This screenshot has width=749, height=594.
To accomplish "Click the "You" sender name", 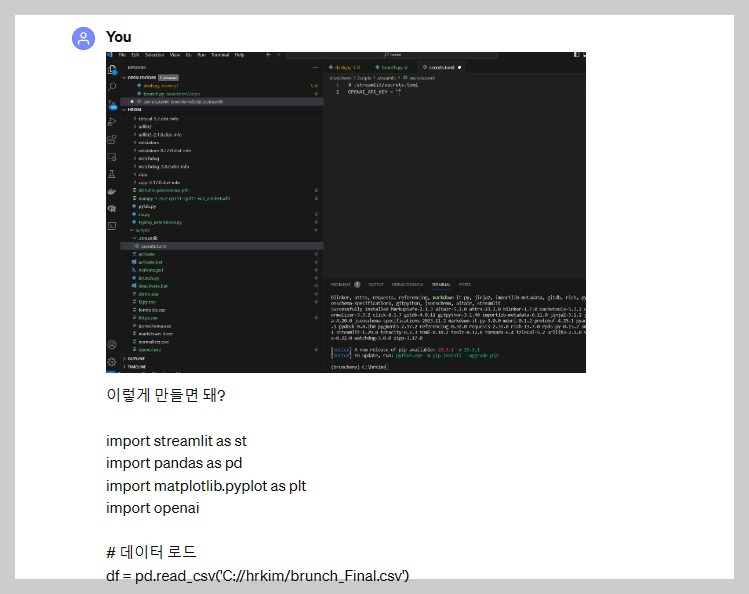I will 118,37.
